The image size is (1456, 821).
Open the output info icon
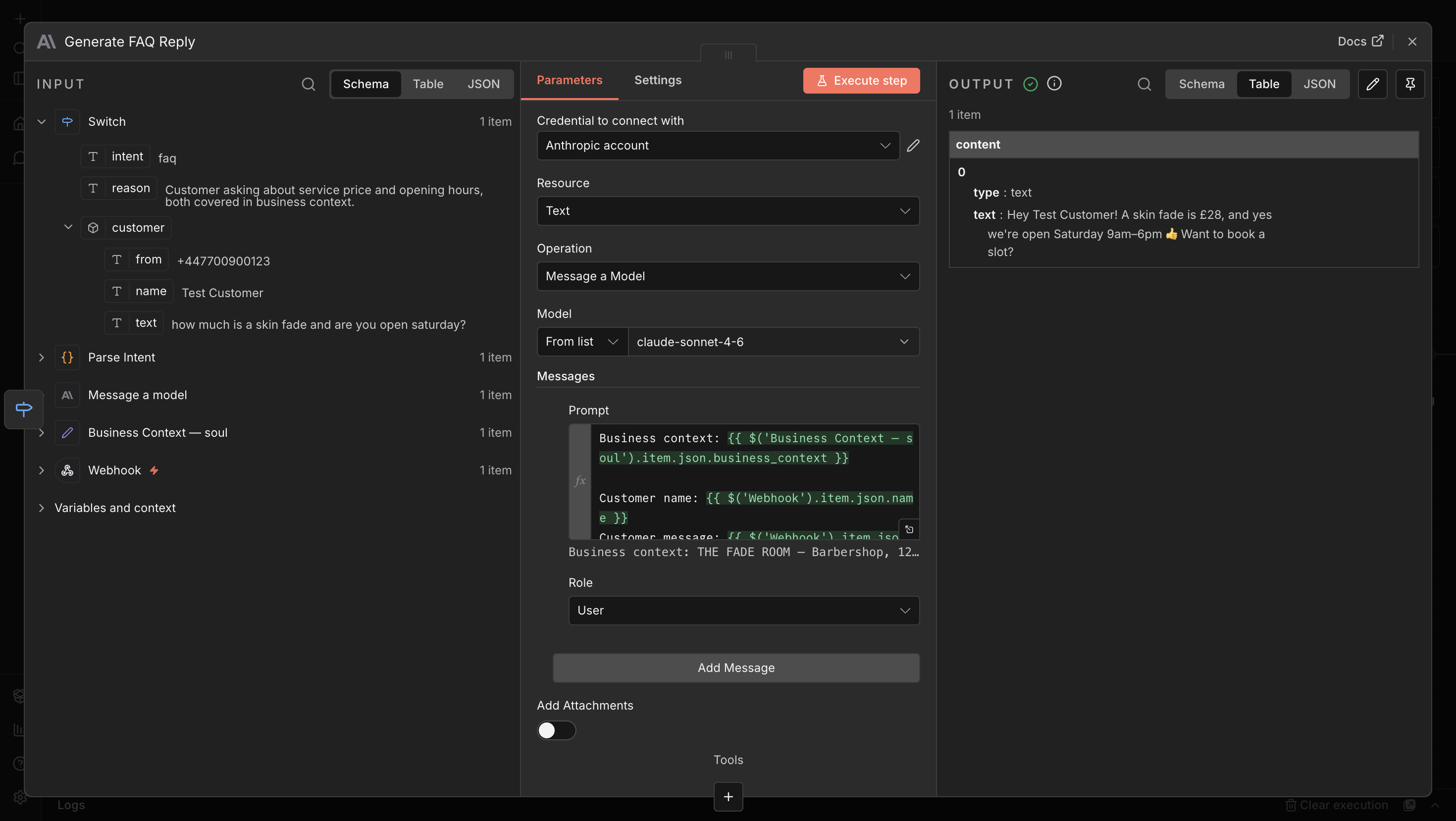click(x=1054, y=84)
